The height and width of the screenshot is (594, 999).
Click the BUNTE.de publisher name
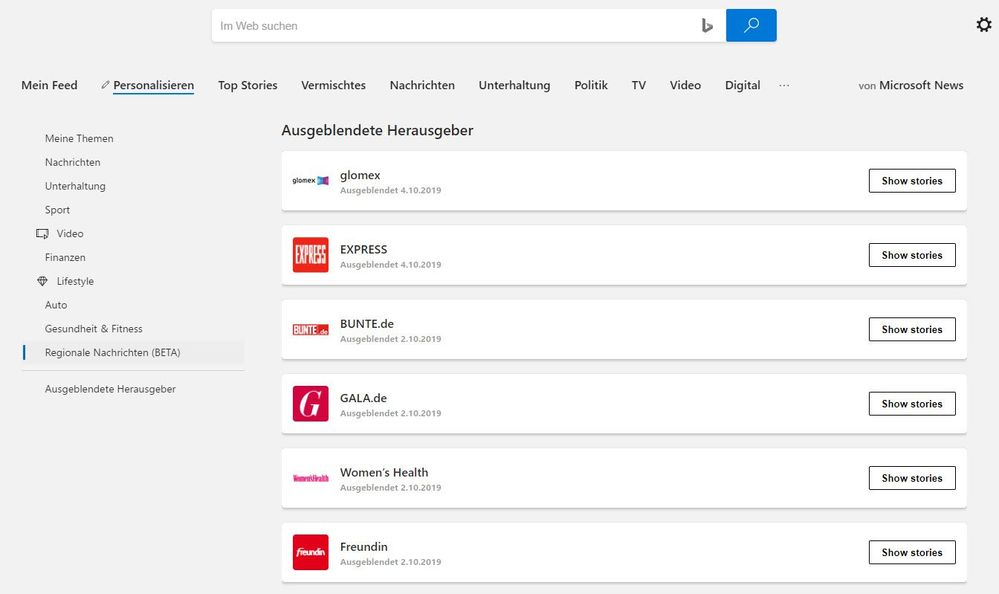point(367,324)
